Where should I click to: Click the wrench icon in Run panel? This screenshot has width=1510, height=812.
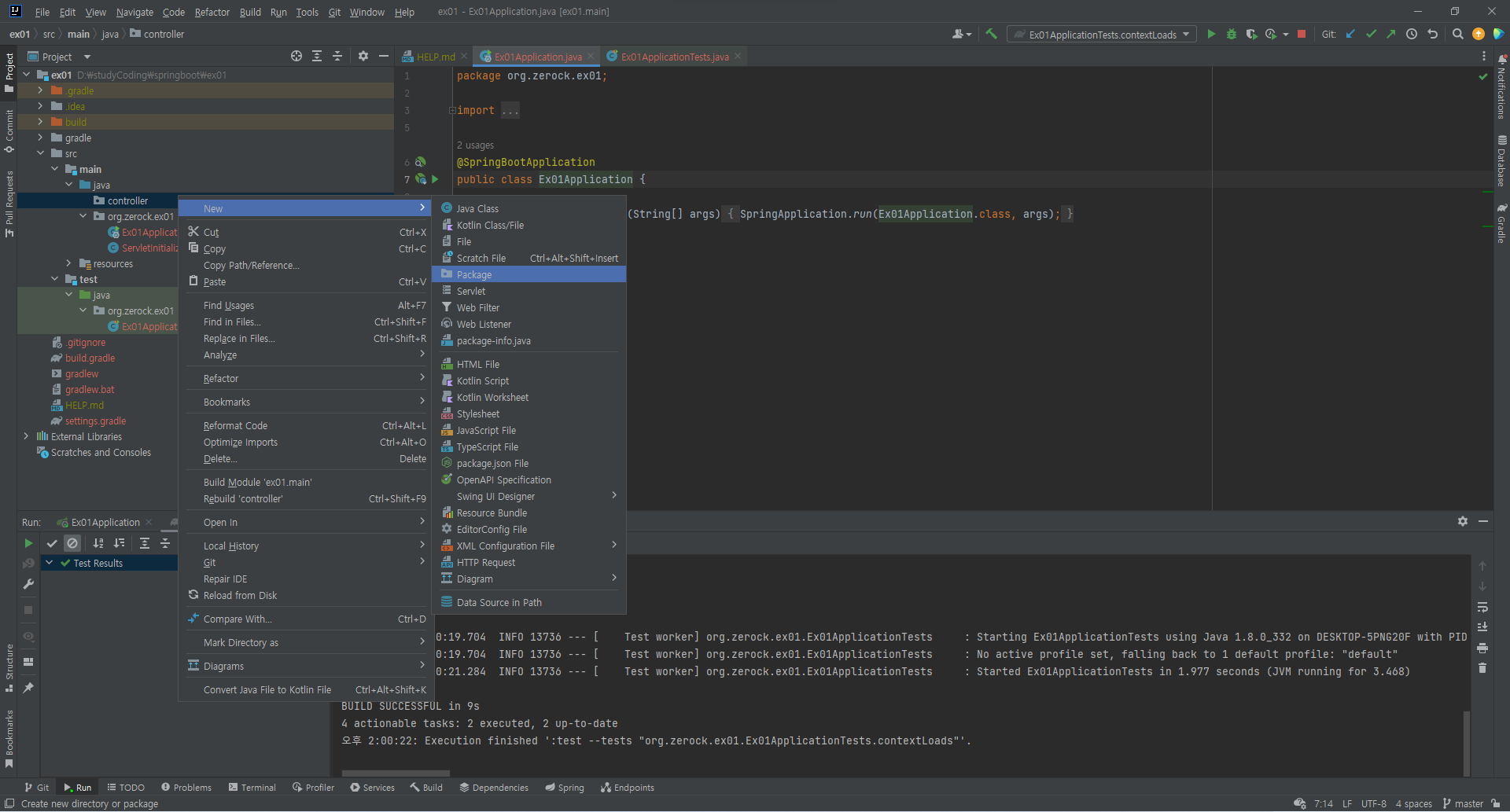click(28, 584)
